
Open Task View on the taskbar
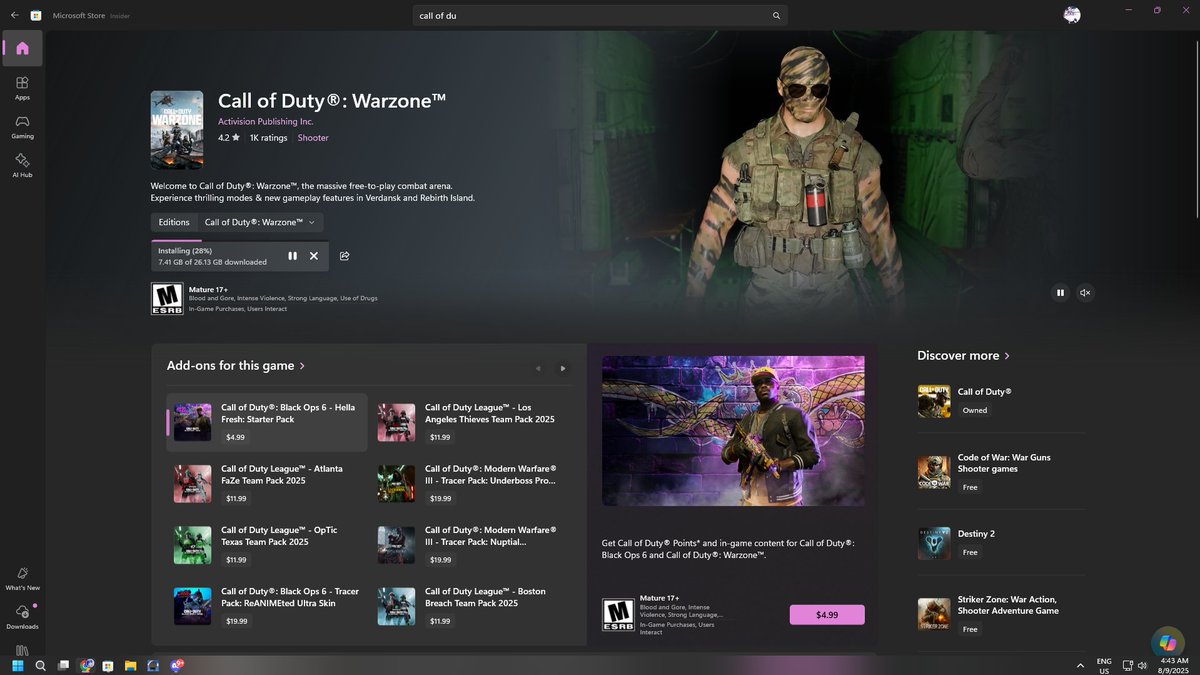[x=63, y=665]
